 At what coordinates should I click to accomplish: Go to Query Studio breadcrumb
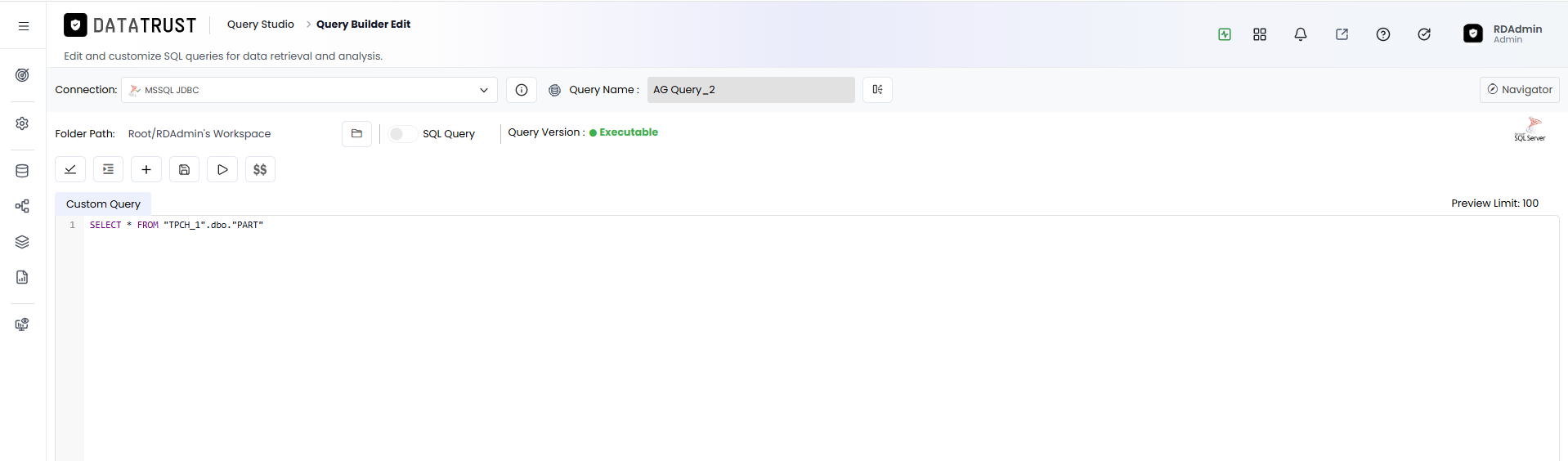(261, 25)
